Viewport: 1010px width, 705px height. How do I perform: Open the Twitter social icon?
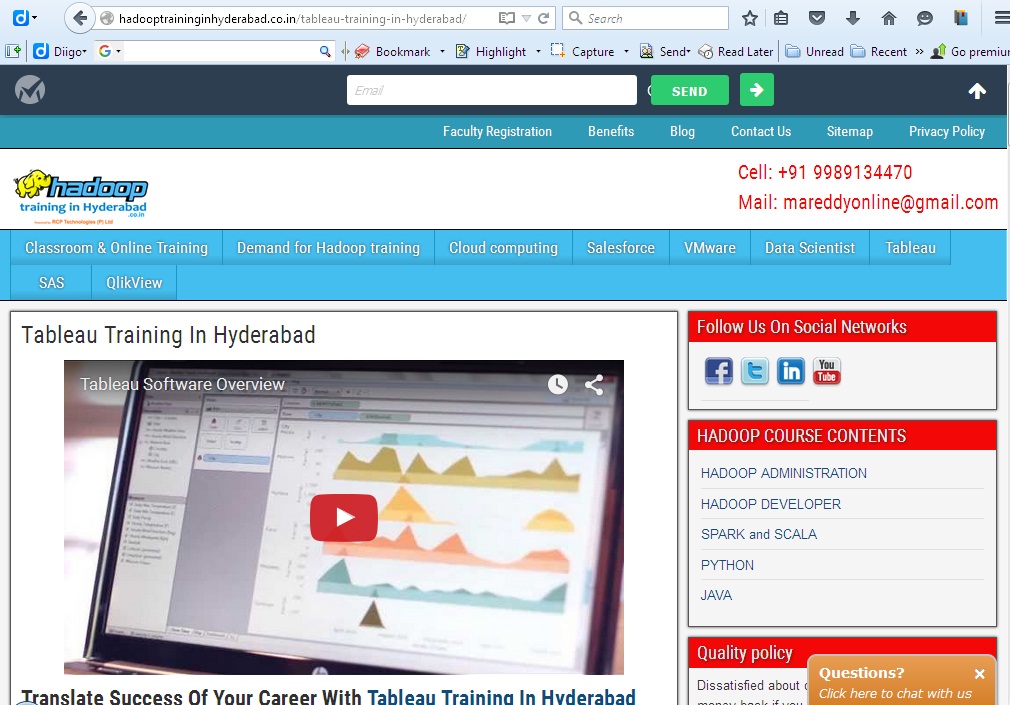pyautogui.click(x=755, y=371)
